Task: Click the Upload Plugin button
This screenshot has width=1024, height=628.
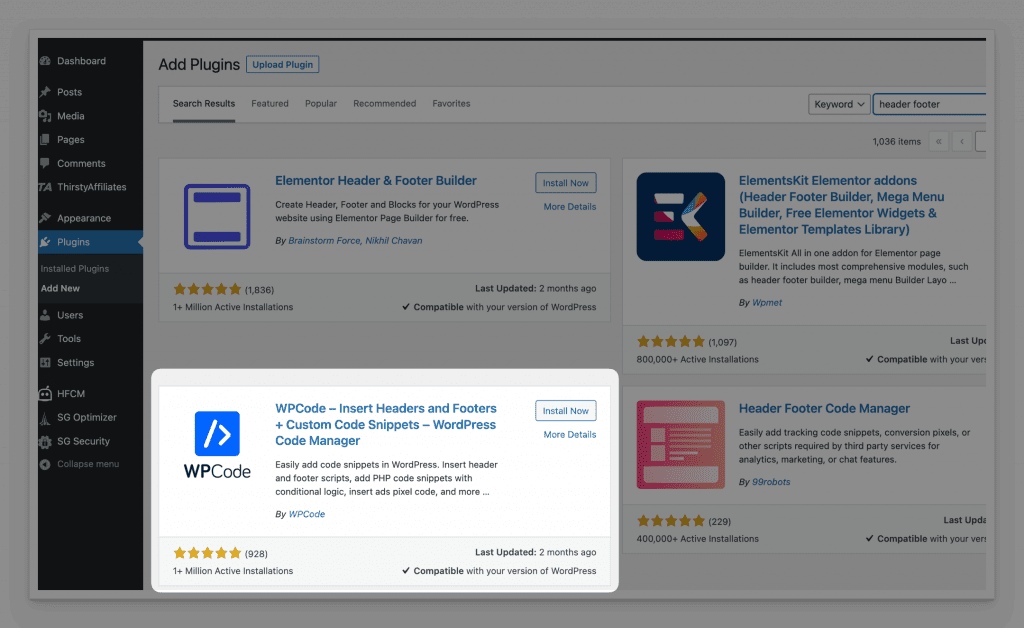Action: [x=283, y=65]
